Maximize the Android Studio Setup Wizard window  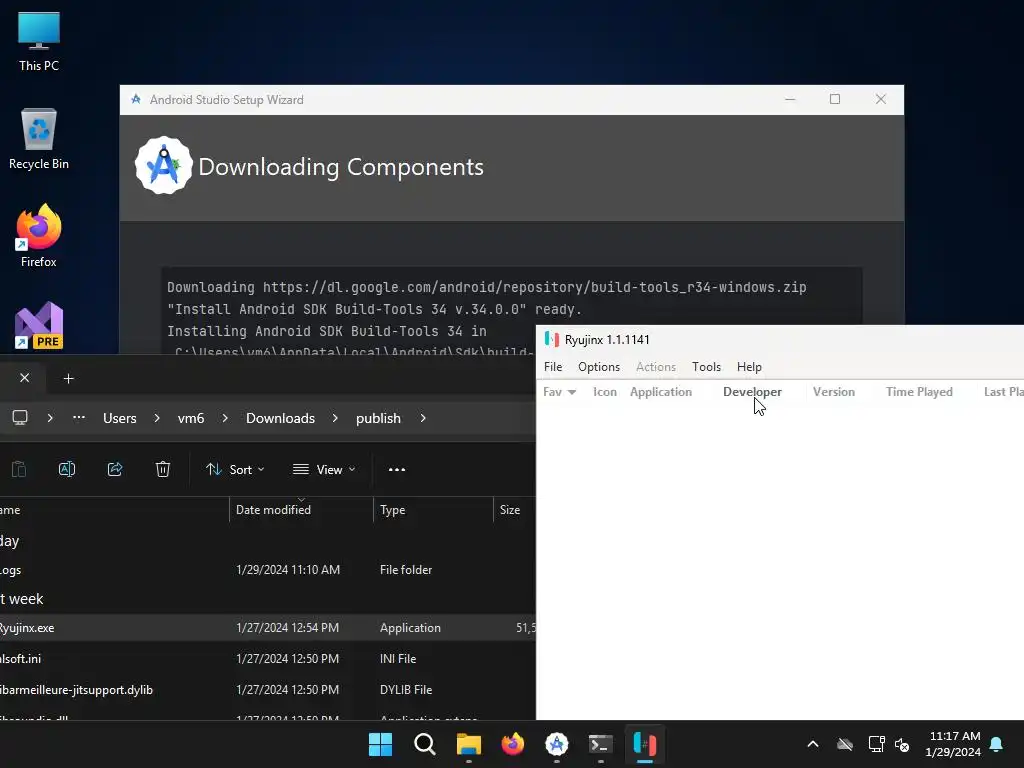[835, 99]
